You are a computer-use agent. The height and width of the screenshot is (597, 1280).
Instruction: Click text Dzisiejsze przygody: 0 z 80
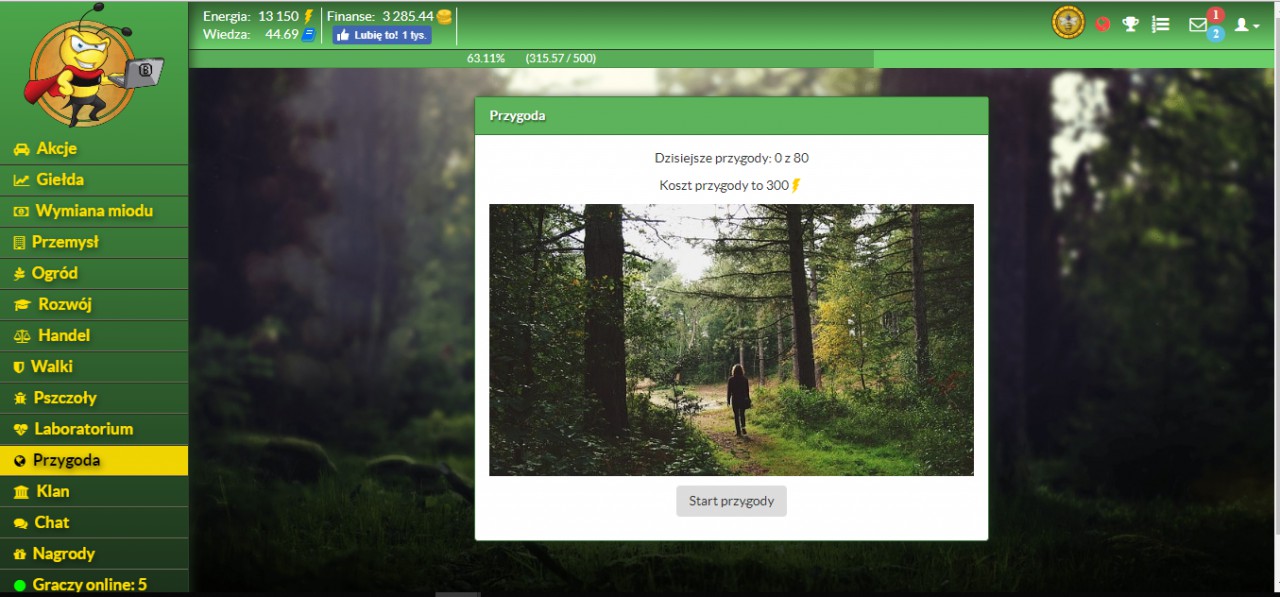[731, 158]
